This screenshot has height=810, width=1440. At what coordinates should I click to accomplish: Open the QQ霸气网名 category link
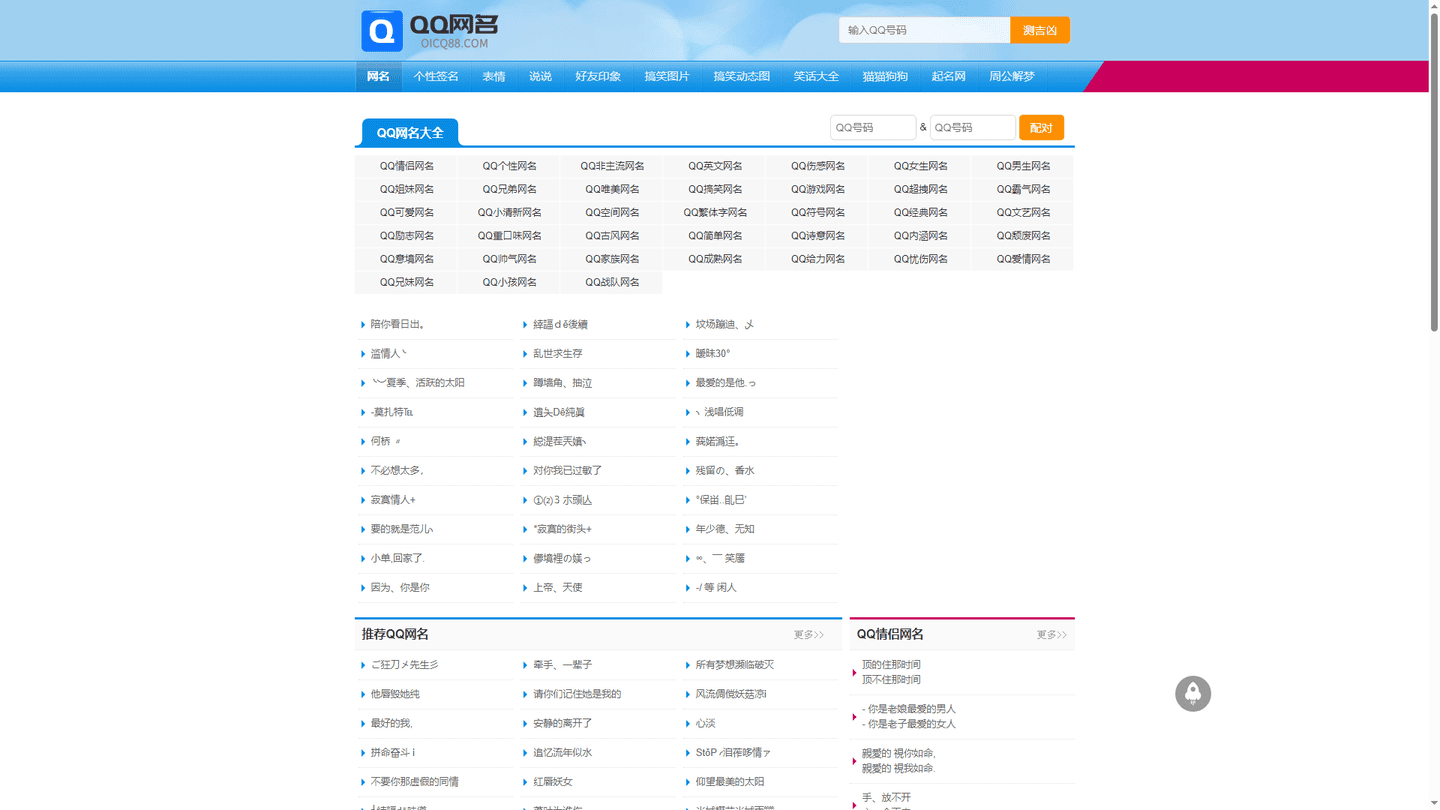pos(1024,189)
